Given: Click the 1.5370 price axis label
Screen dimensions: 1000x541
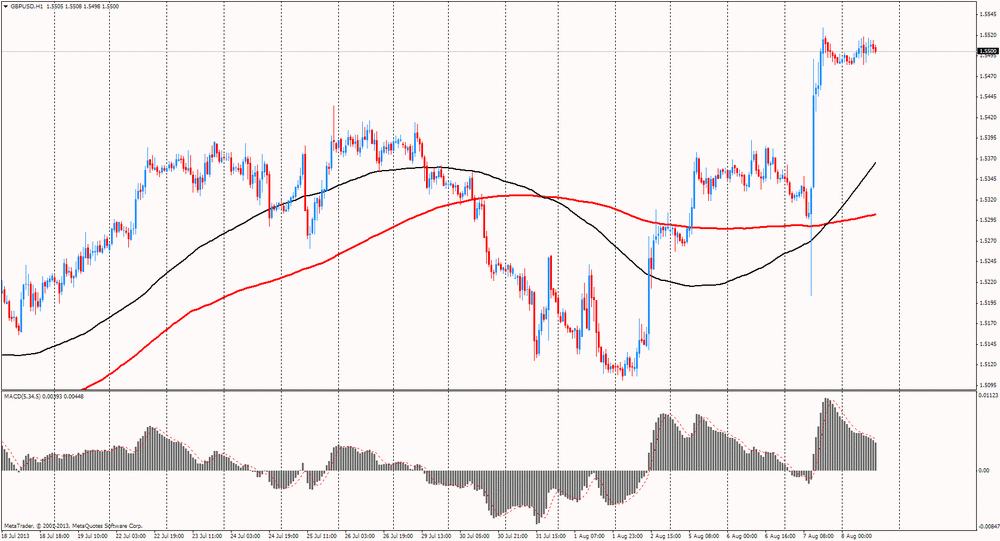Looking at the screenshot, I should (988, 158).
